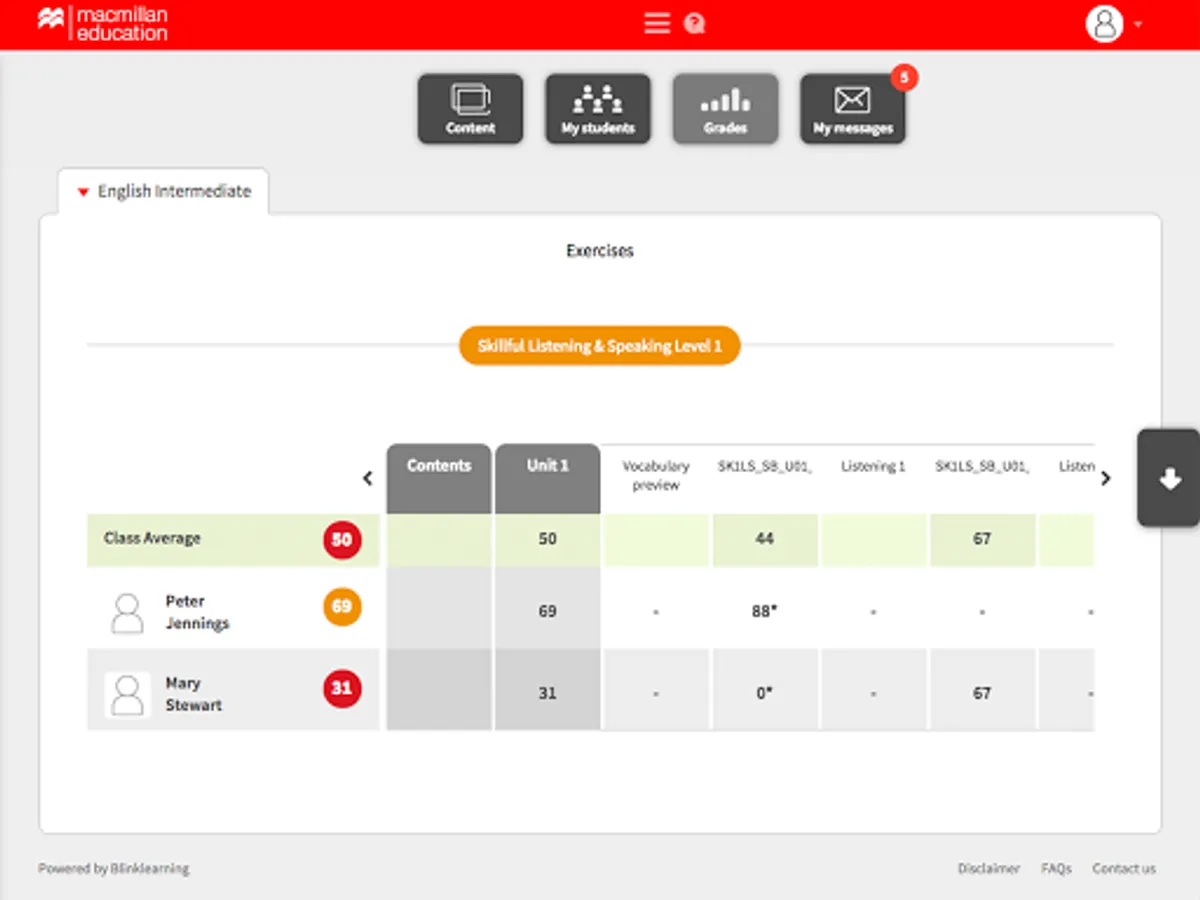Open My messages envelope icon
This screenshot has width=1200, height=900.
coord(853,109)
